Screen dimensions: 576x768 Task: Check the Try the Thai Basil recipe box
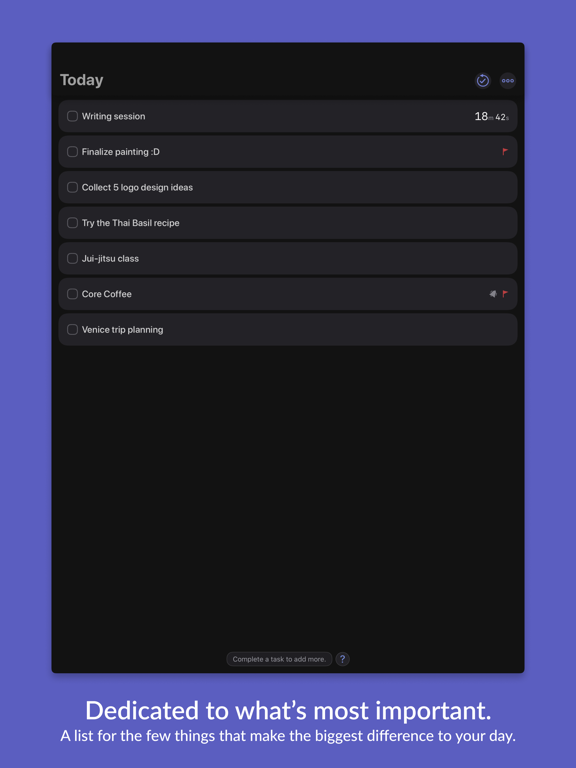72,223
